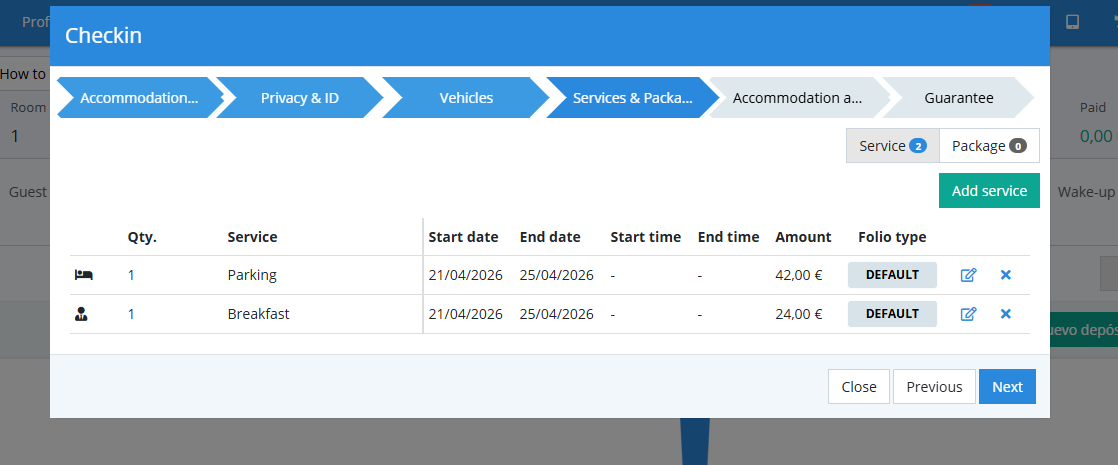The image size is (1118, 465).
Task: Click DEFAULT folio type for Breakfast
Action: tap(892, 314)
